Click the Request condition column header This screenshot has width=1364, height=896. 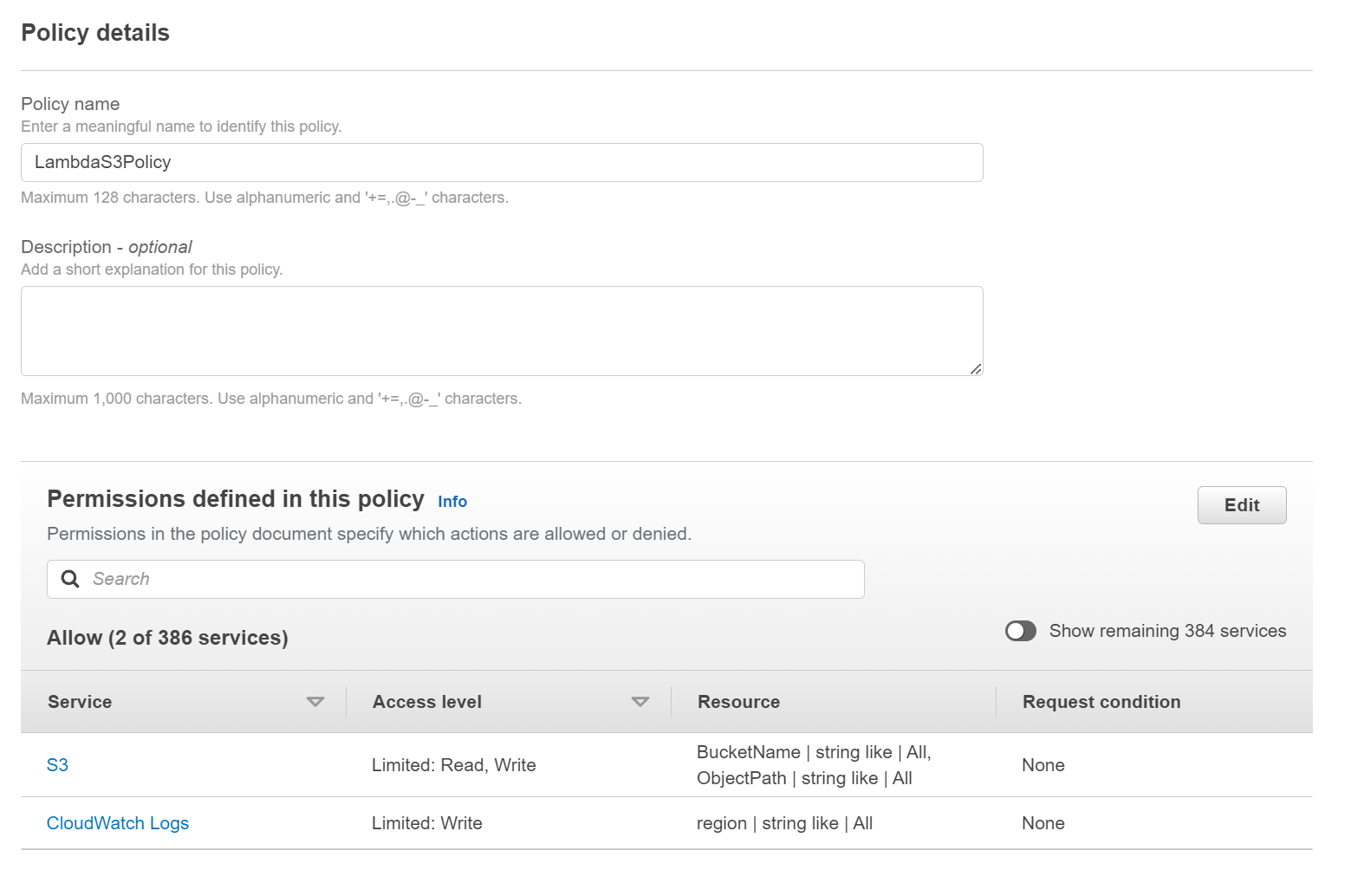coord(1101,702)
